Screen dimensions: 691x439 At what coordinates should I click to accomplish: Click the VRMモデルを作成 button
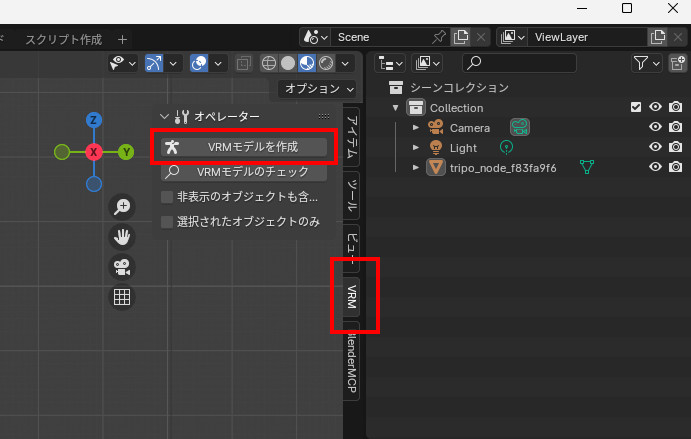coord(244,147)
